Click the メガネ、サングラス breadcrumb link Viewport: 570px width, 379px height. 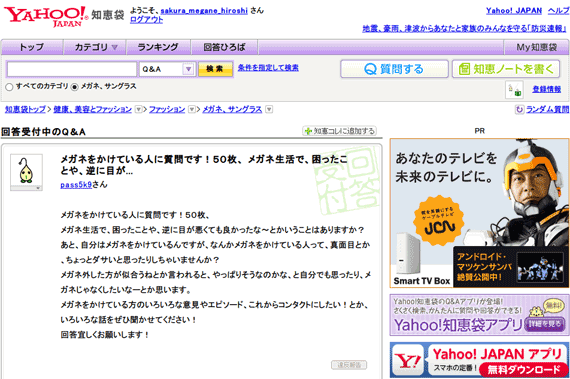(232, 109)
